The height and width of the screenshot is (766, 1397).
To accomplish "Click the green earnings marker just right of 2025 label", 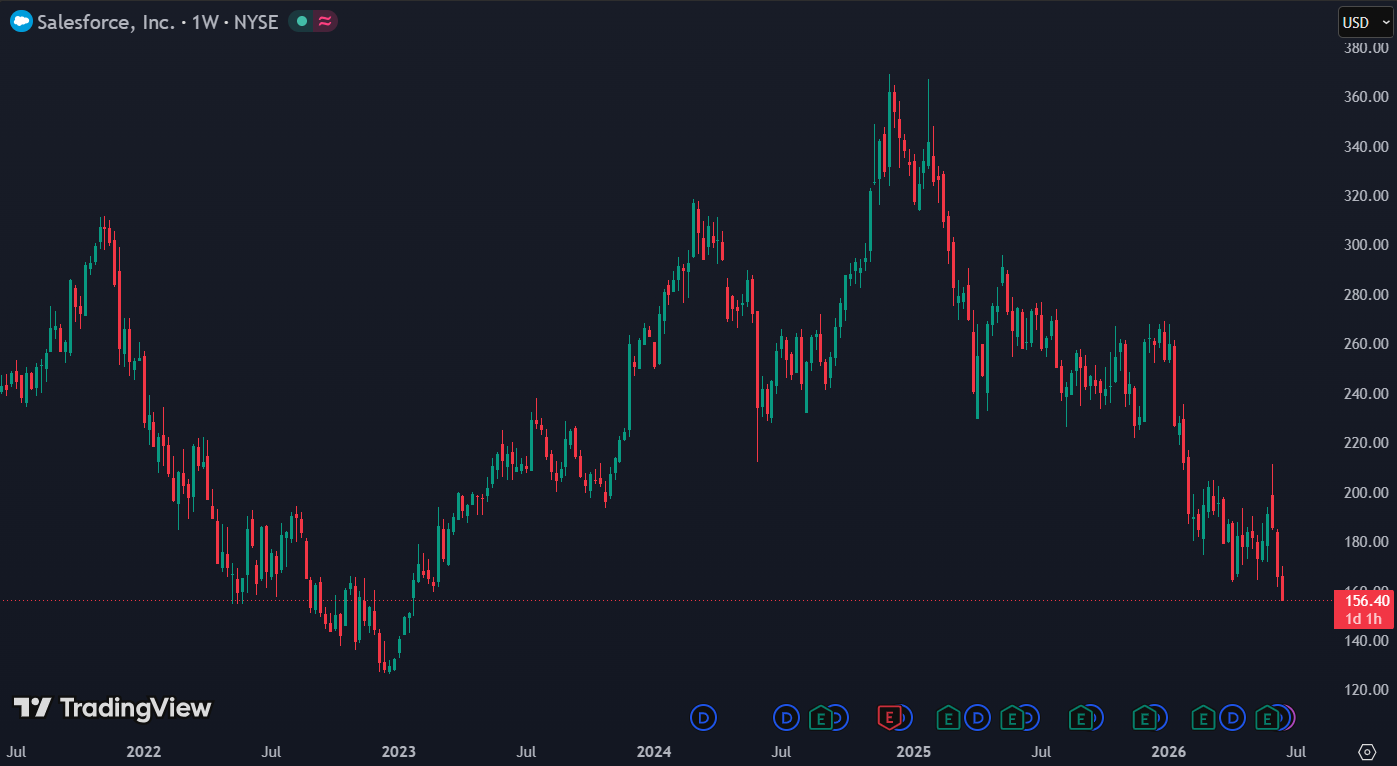I will coord(946,717).
